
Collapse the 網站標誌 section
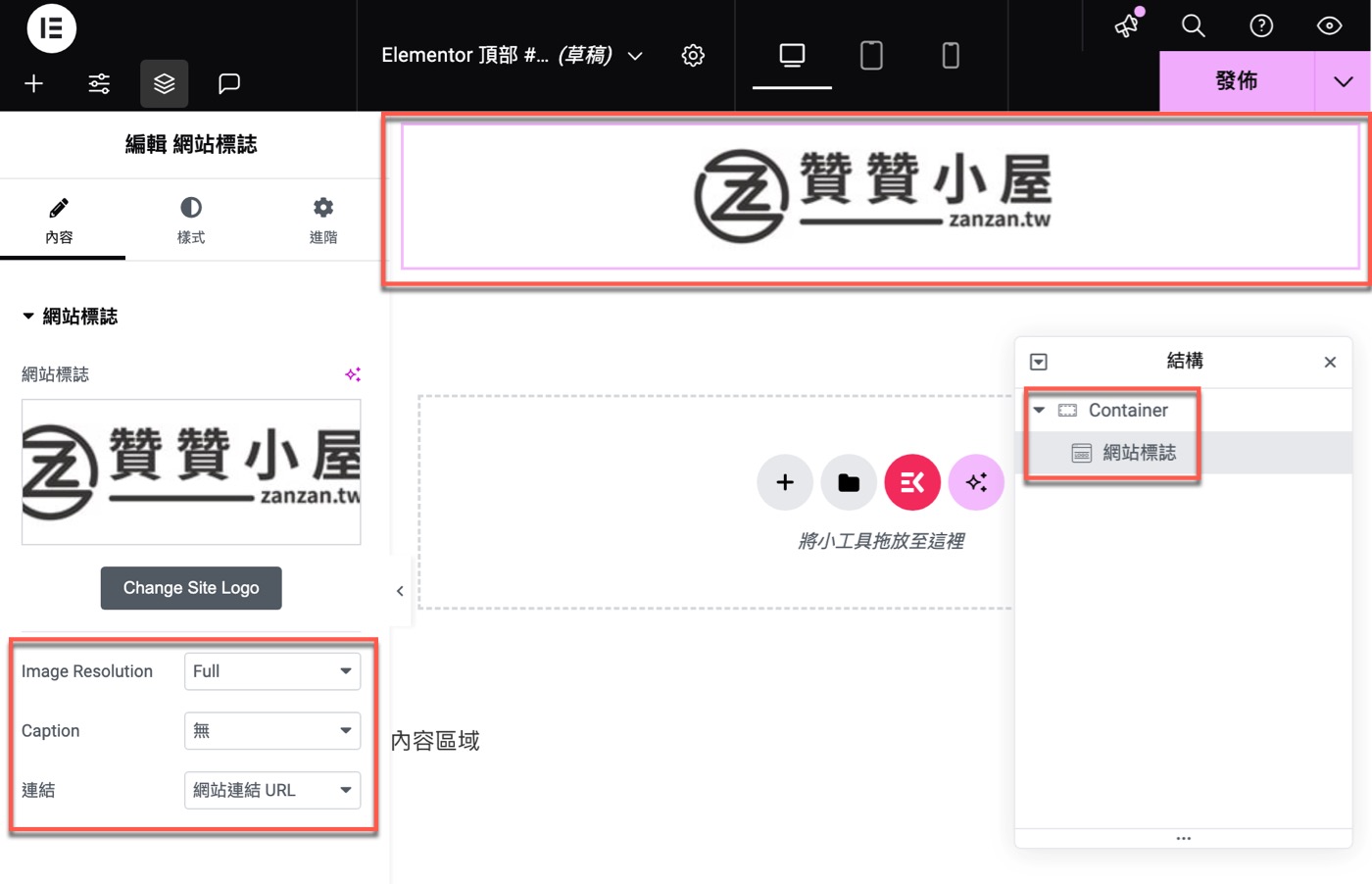[70, 317]
